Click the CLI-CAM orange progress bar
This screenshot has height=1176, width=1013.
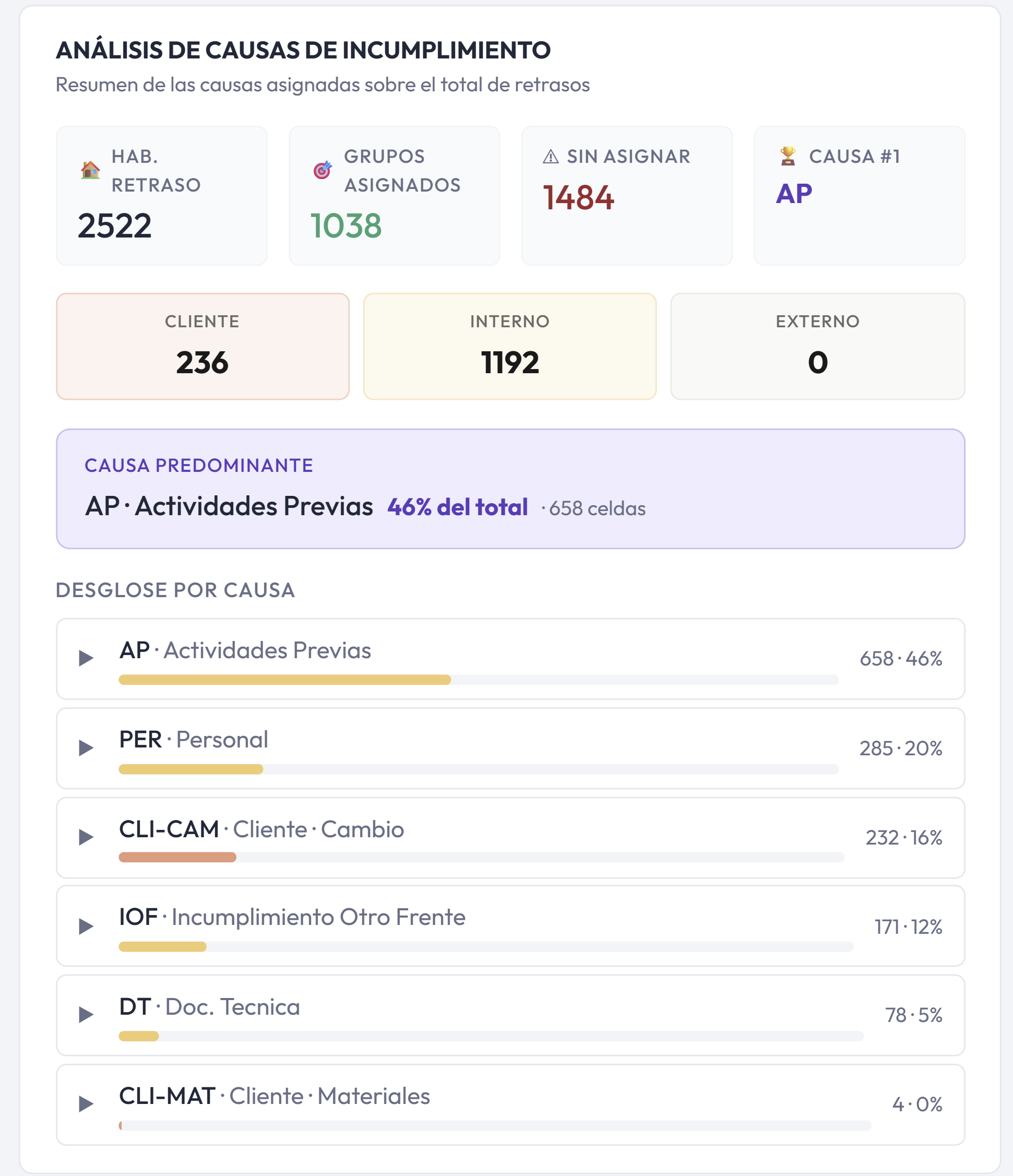[177, 857]
